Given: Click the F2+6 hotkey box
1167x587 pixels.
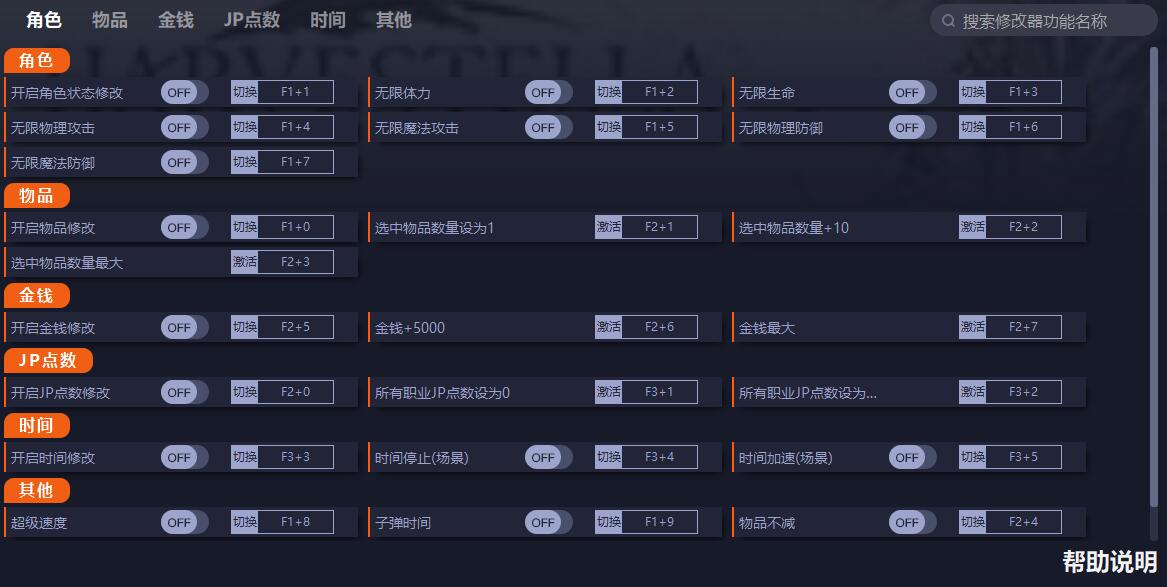Looking at the screenshot, I should [x=659, y=327].
